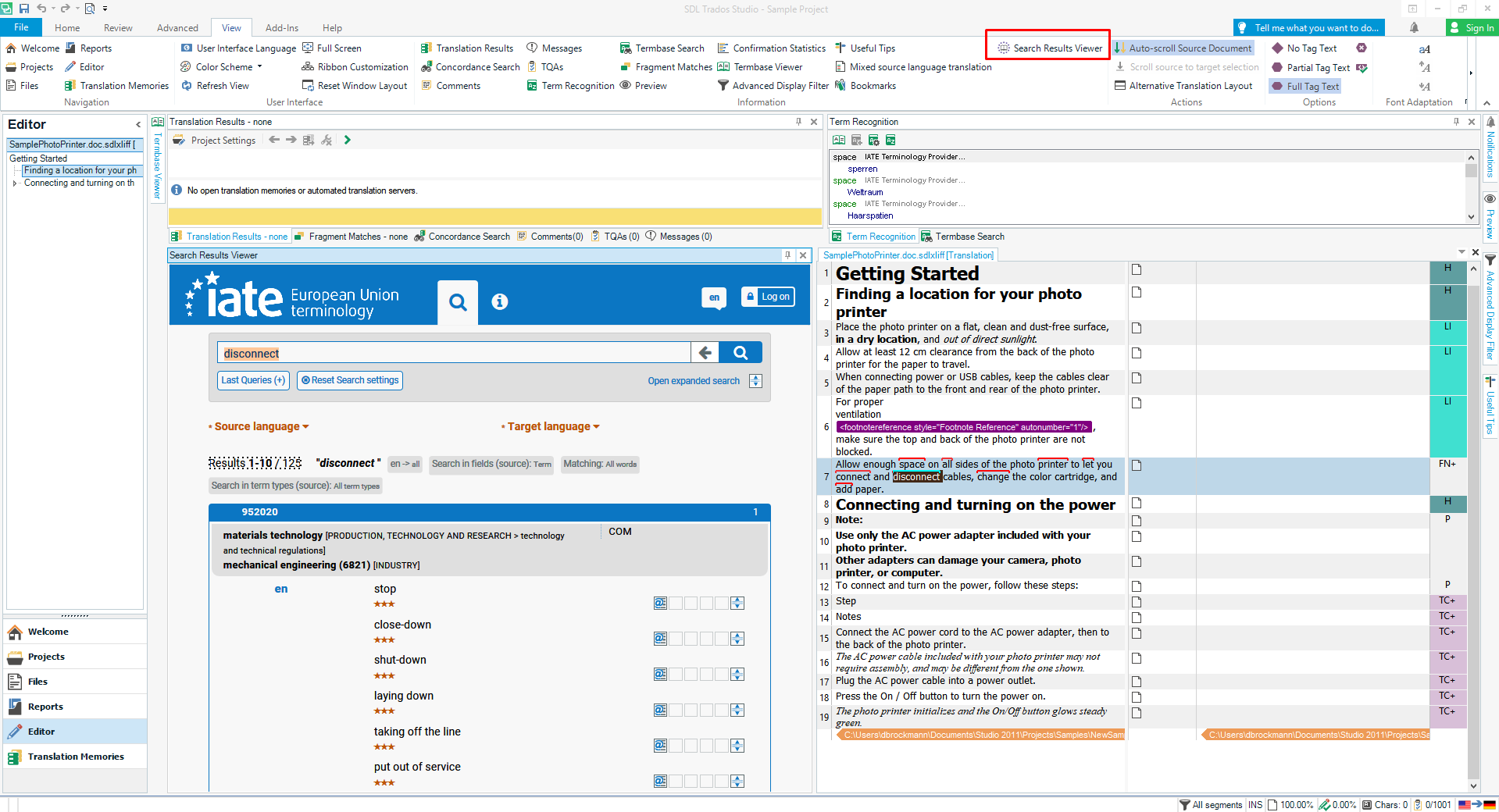Toggle Alternative Translation Layout
The width and height of the screenshot is (1499, 812).
click(1183, 86)
